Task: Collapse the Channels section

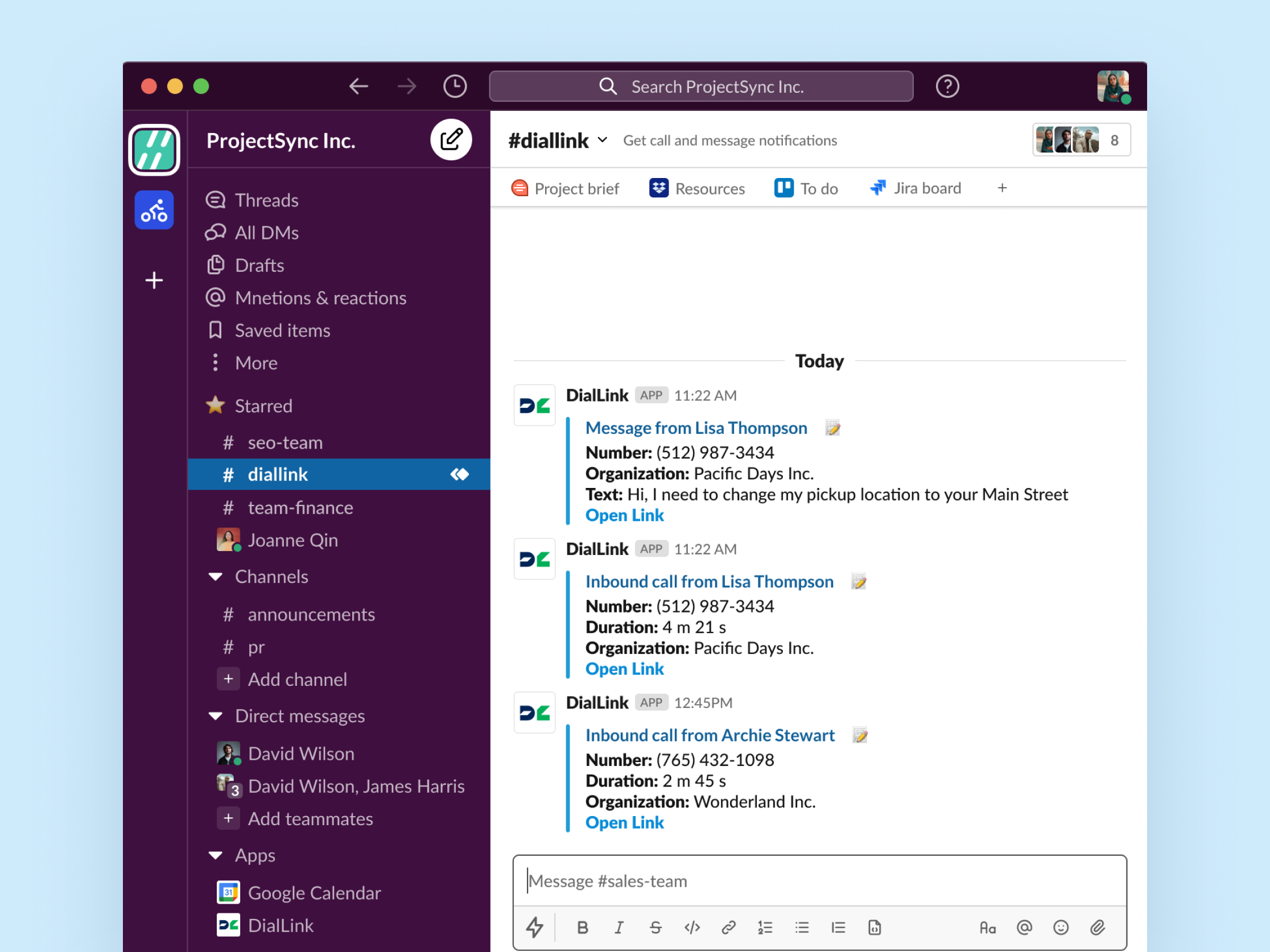Action: (216, 577)
